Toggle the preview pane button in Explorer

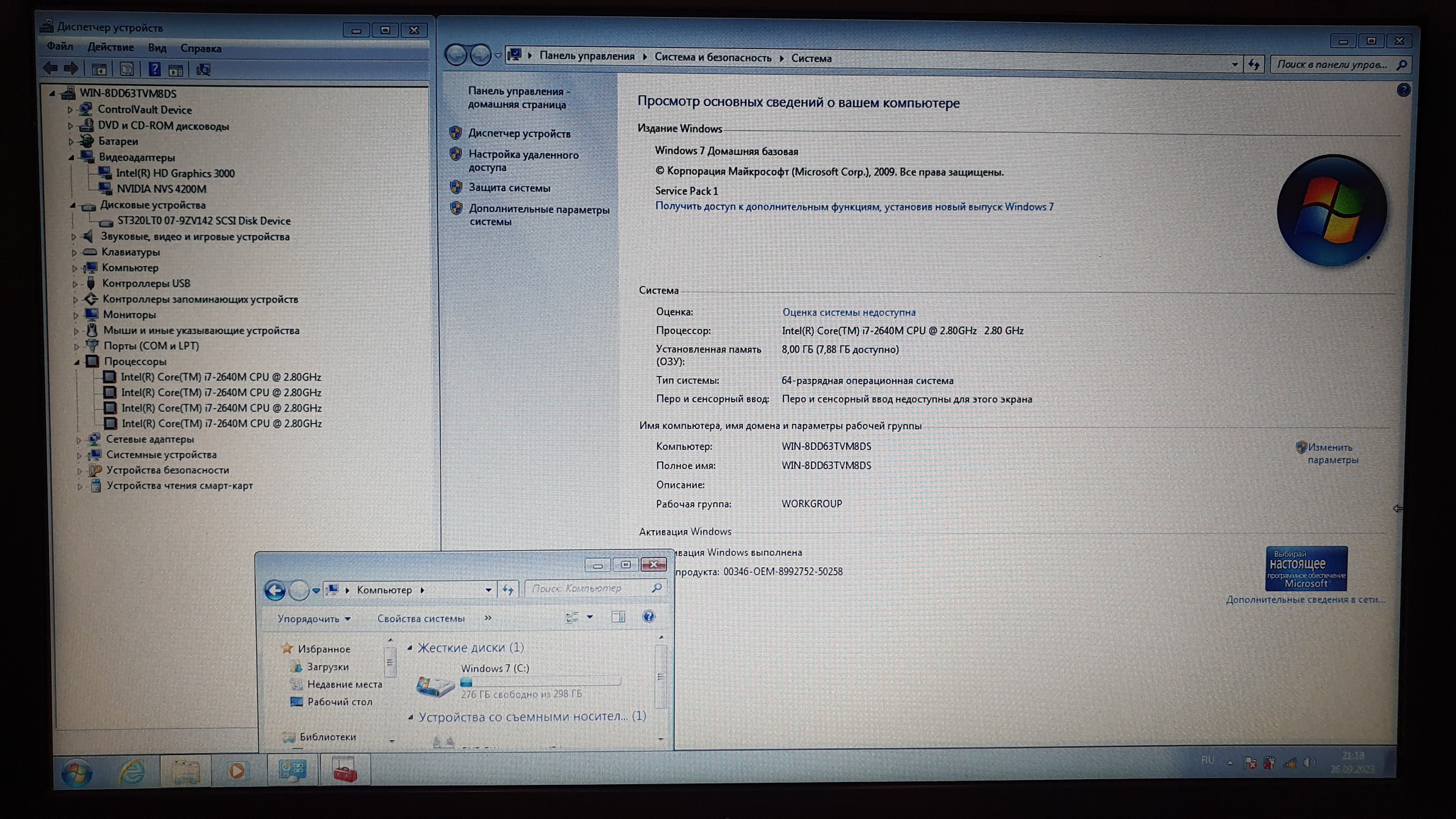619,616
